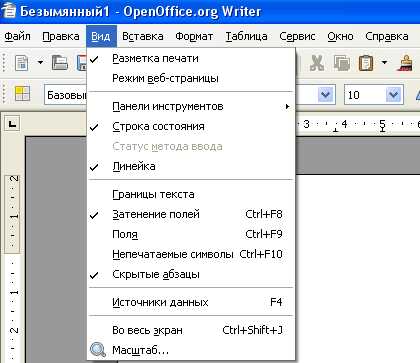Enable Границы текста
The width and height of the screenshot is (420, 363).
click(x=191, y=194)
